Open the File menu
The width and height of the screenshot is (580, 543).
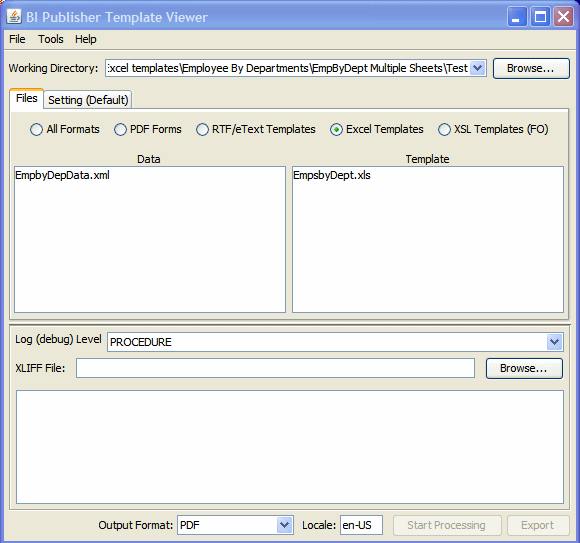[17, 39]
